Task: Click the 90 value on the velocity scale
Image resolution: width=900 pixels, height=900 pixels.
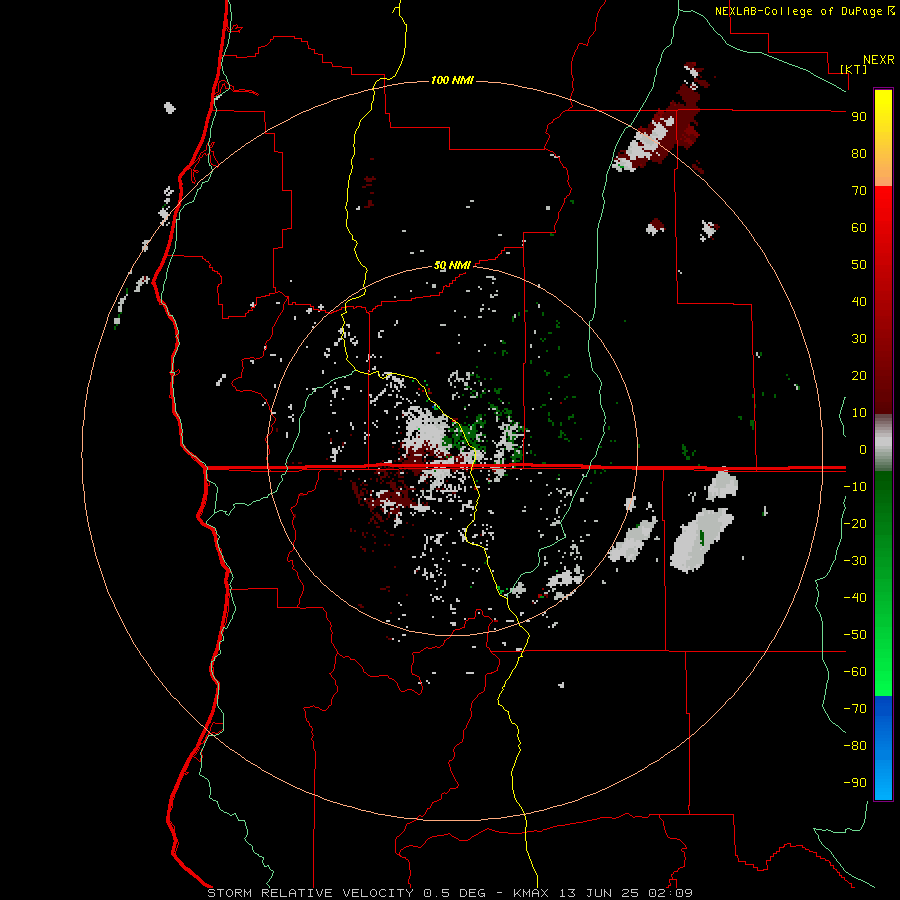Action: (859, 117)
